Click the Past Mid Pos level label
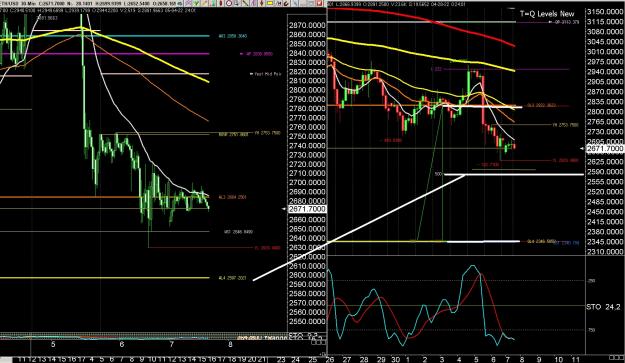Viewport: 625px width, 363px height. pyautogui.click(x=267, y=74)
